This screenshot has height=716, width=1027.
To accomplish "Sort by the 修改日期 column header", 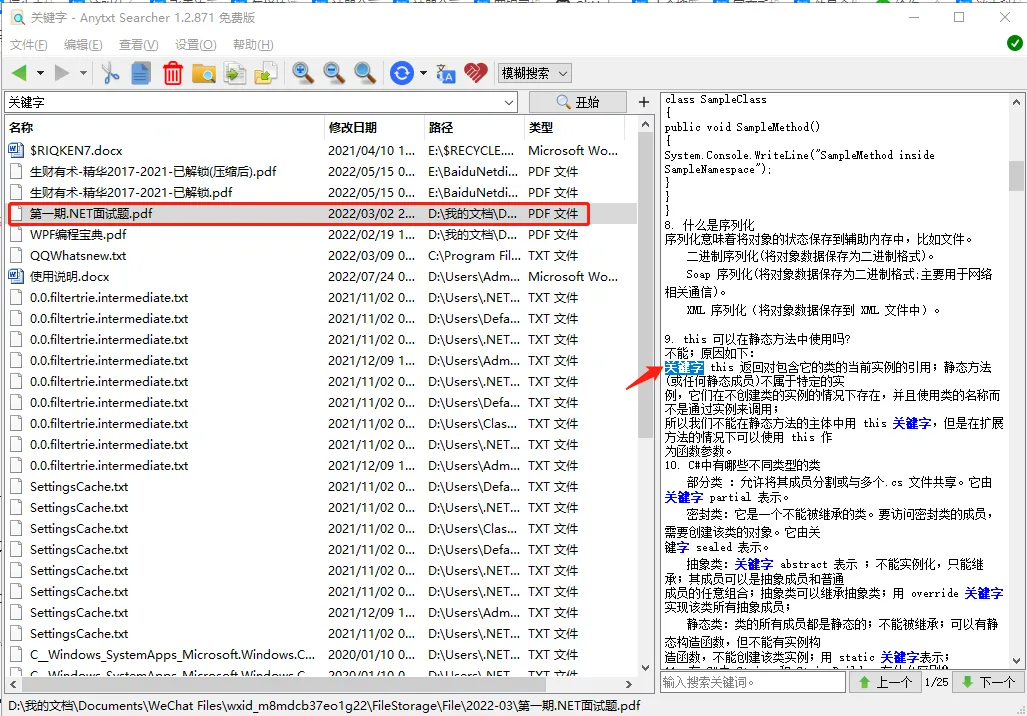I will [375, 128].
